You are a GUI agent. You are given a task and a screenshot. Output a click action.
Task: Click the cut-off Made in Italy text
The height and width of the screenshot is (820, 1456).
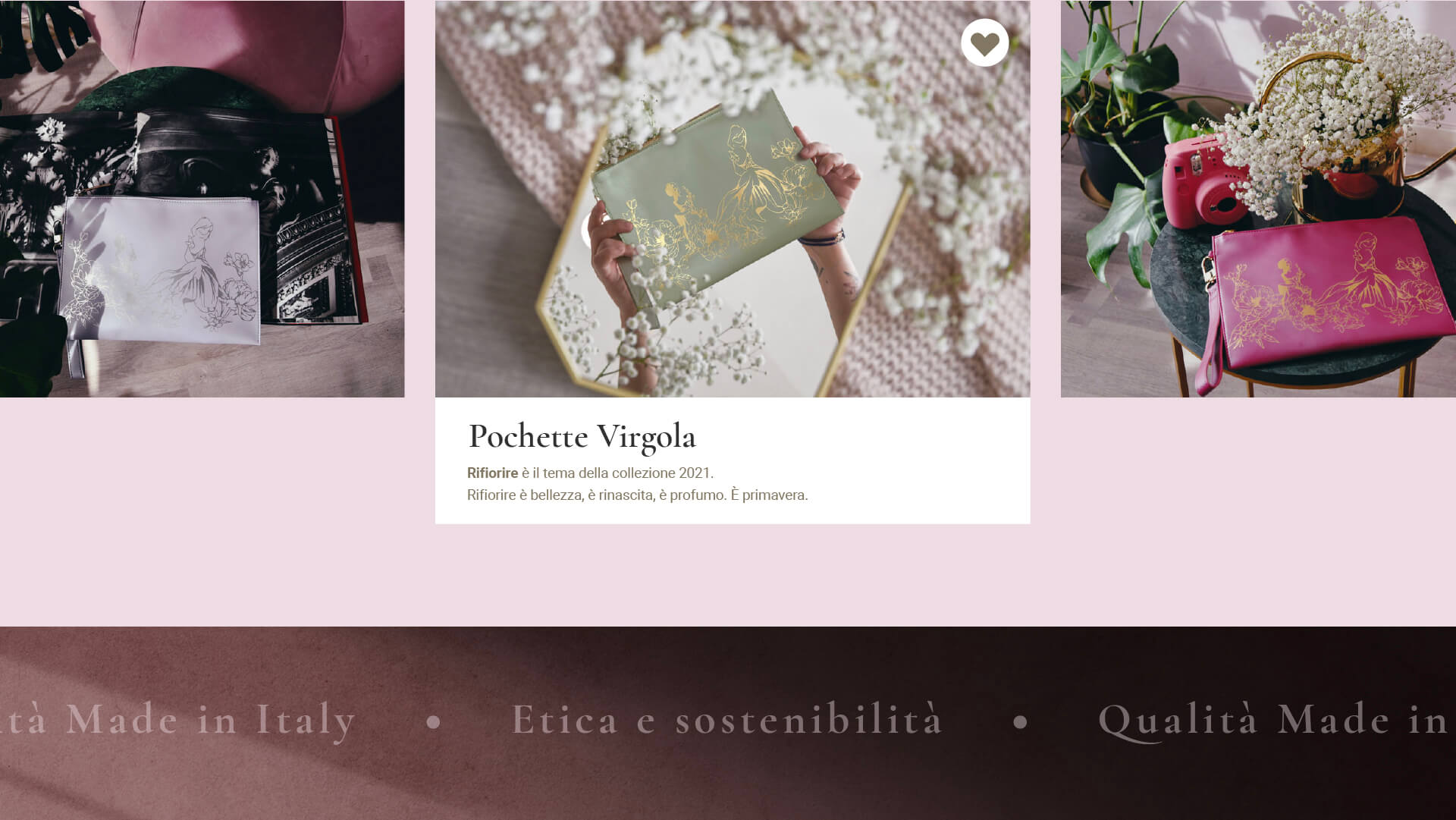178,720
